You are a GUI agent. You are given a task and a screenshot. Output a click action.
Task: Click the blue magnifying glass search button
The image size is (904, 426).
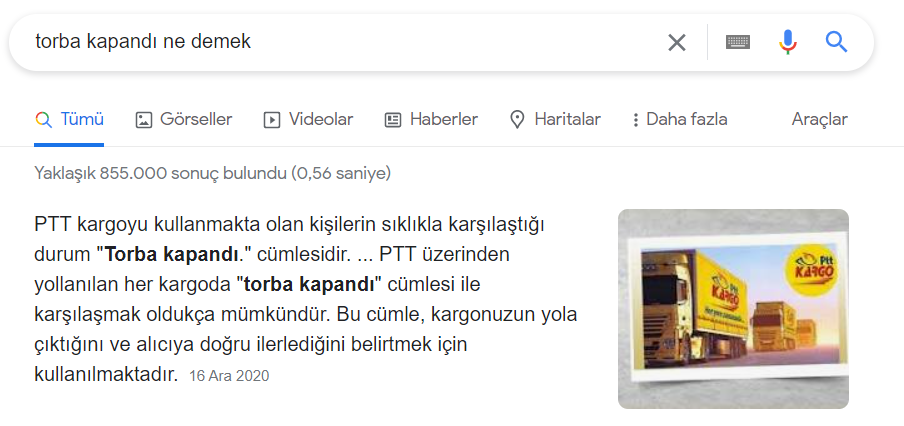[836, 42]
